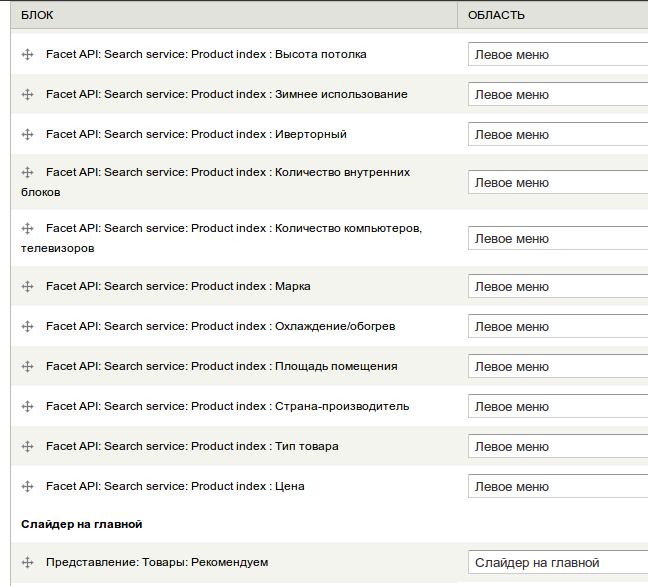
Task: Click the Высота потолка facet block label
Action: coord(206,54)
